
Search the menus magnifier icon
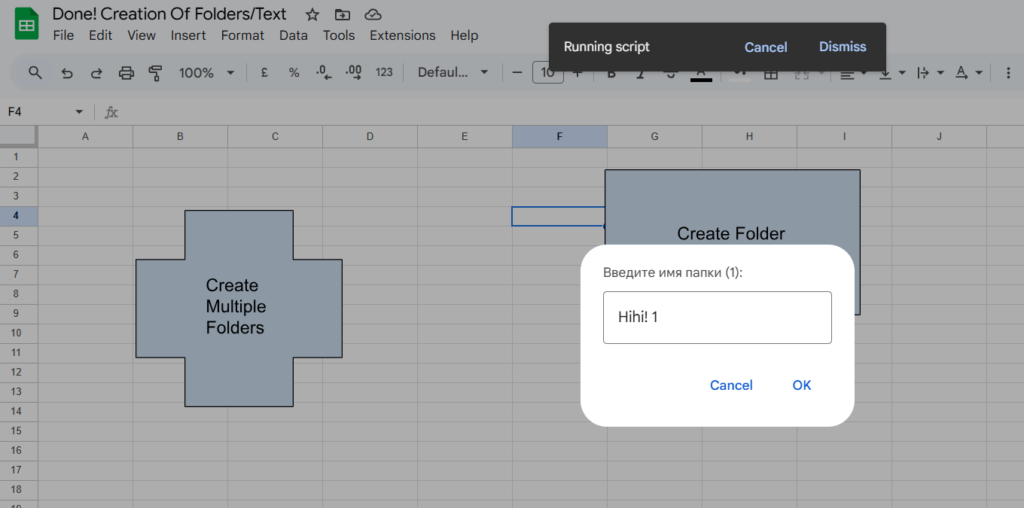click(35, 72)
